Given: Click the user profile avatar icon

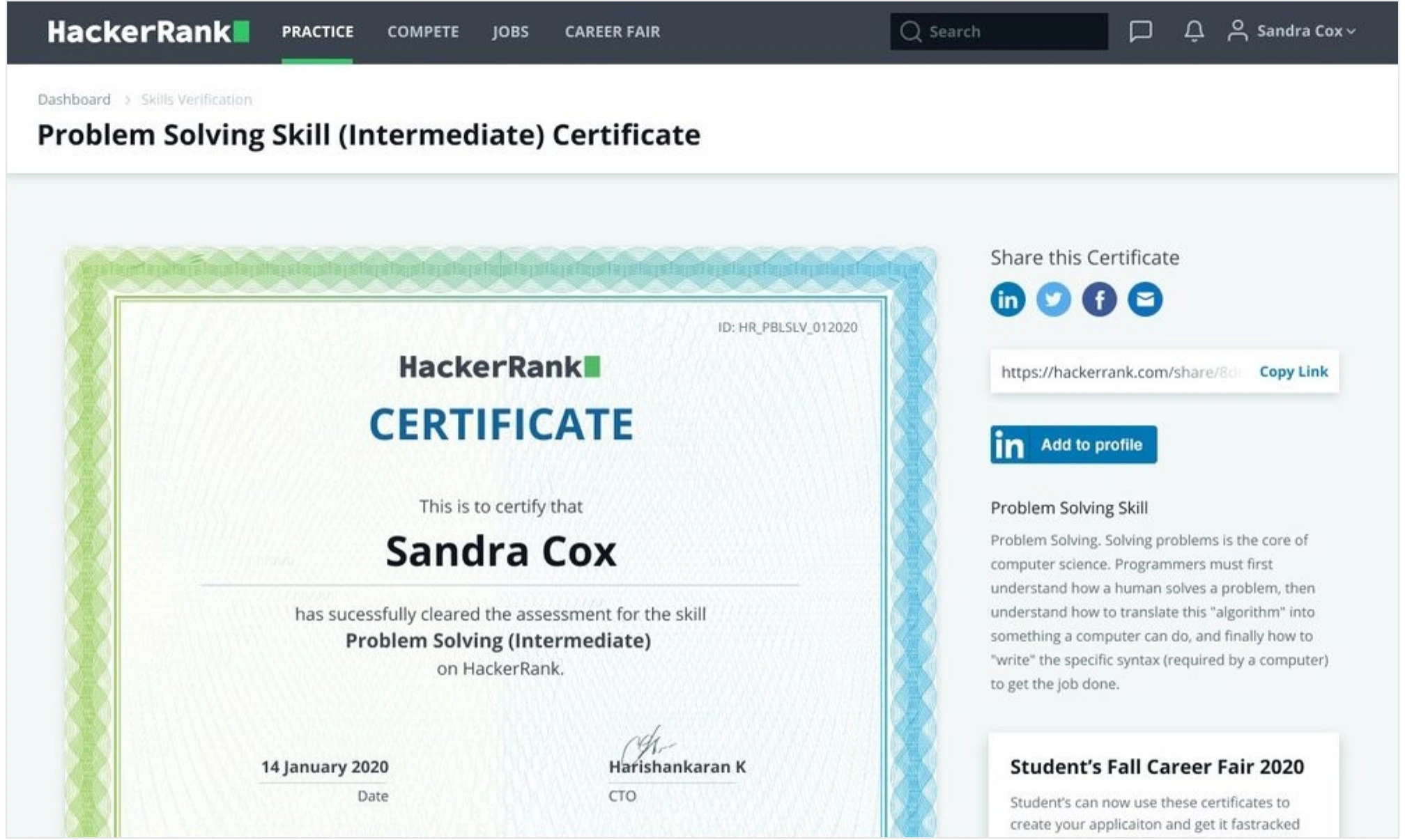Looking at the screenshot, I should [x=1237, y=31].
